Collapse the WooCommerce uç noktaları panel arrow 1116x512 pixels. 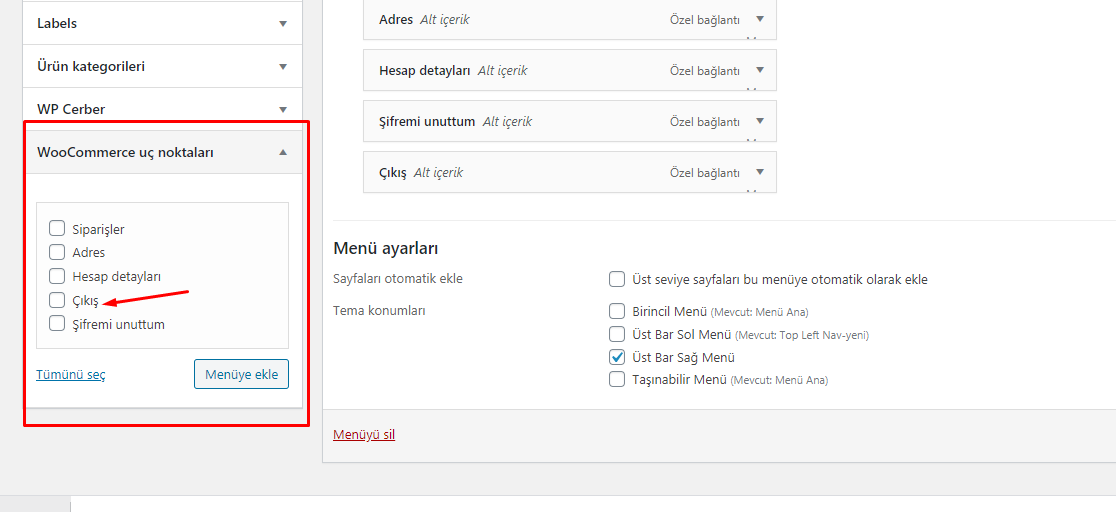click(x=283, y=152)
